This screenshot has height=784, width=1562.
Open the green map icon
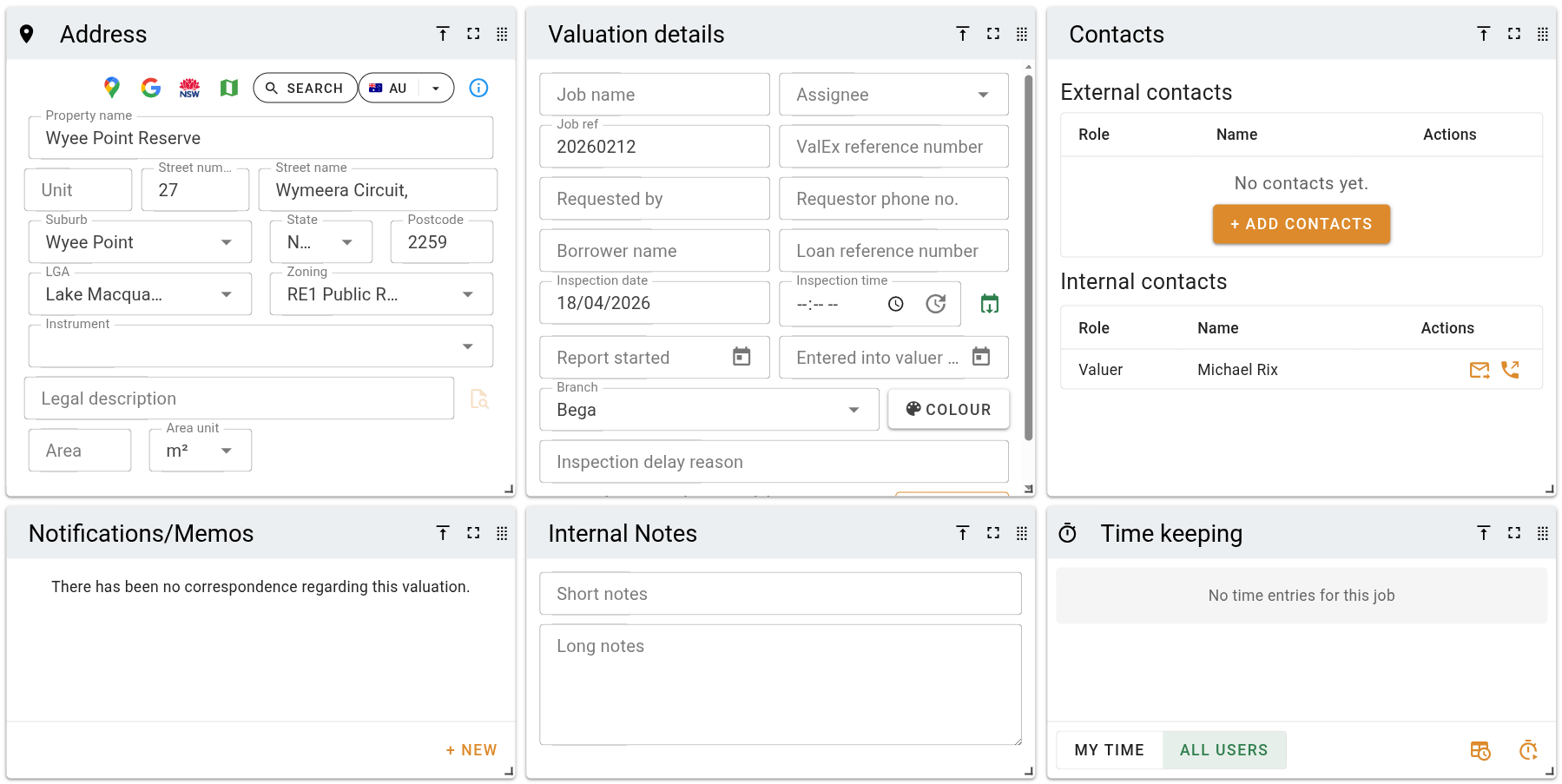pyautogui.click(x=229, y=88)
